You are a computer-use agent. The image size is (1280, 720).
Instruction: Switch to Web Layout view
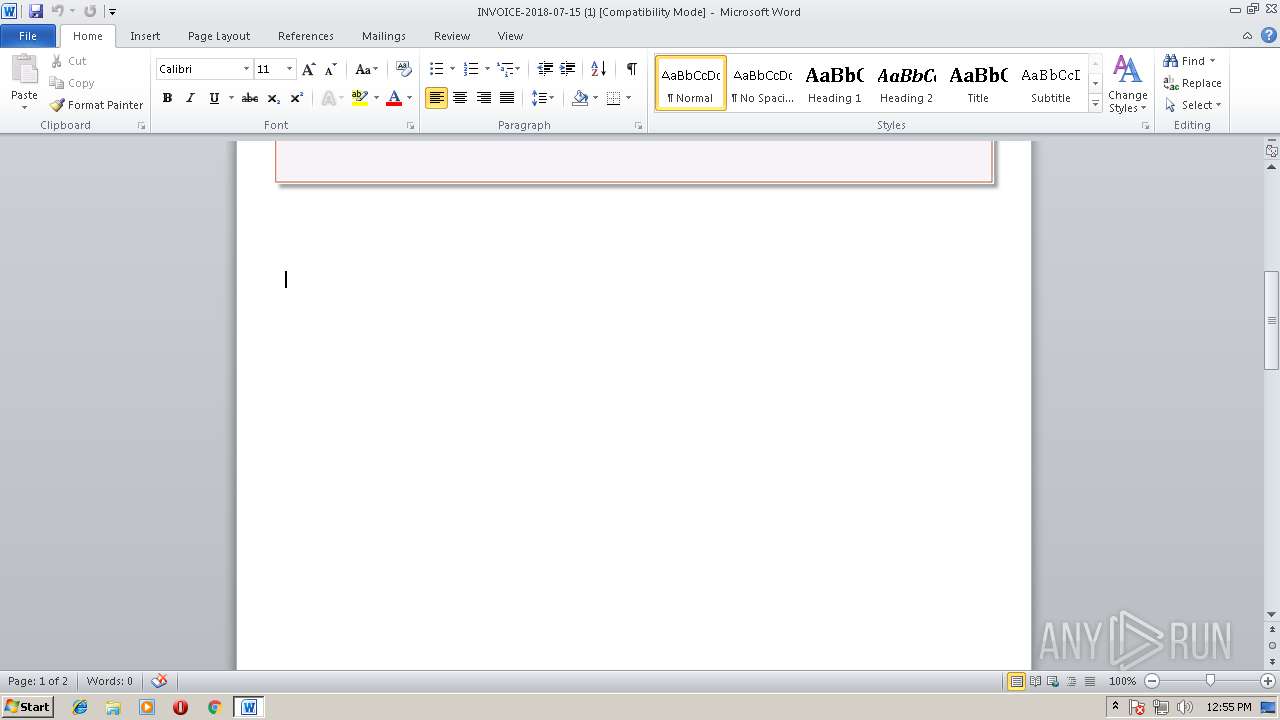click(x=1053, y=681)
